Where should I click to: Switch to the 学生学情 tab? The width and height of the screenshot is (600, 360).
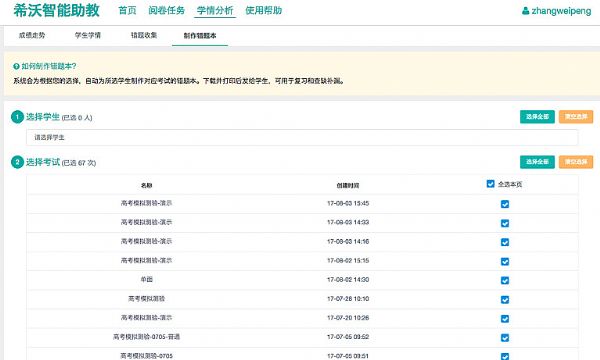click(88, 35)
